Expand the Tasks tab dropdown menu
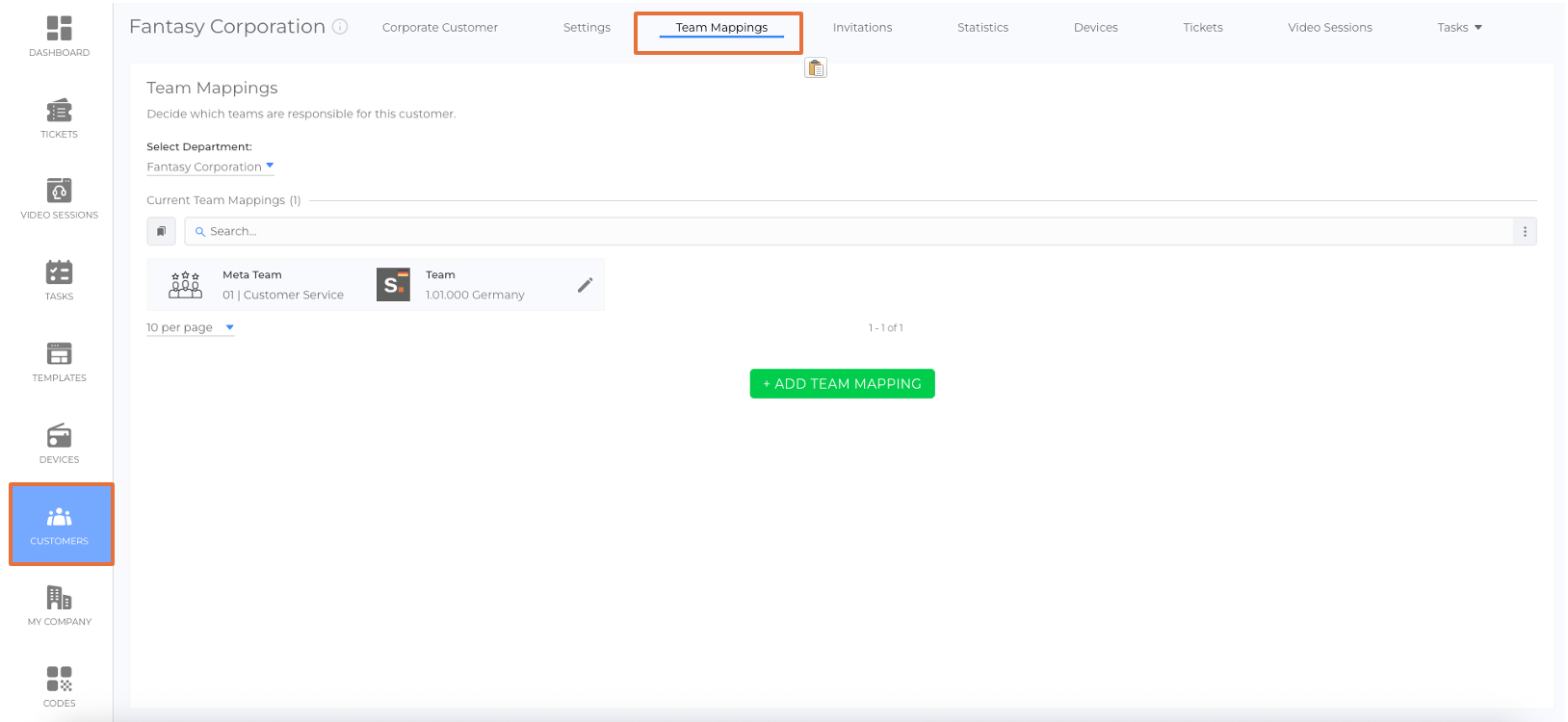 click(1459, 27)
